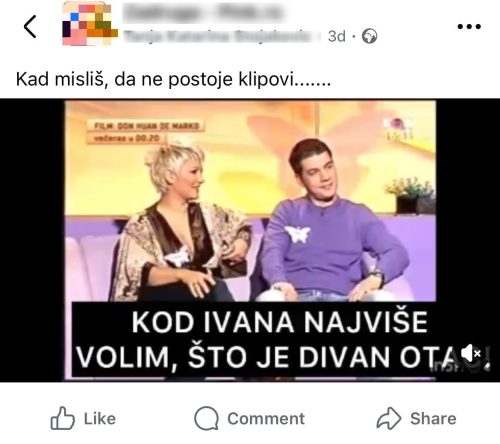Click the pixelated profile picture

pyautogui.click(x=90, y=23)
